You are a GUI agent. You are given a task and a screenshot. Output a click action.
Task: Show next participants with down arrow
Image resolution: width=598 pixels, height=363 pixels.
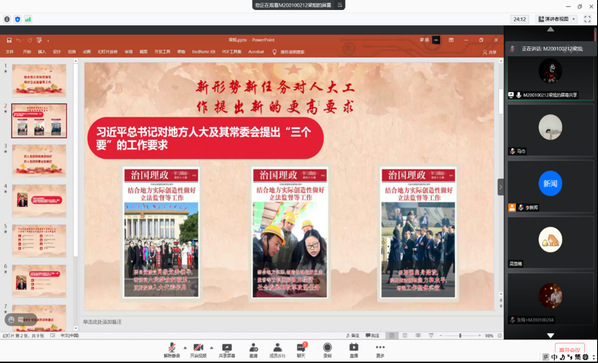pyautogui.click(x=550, y=336)
